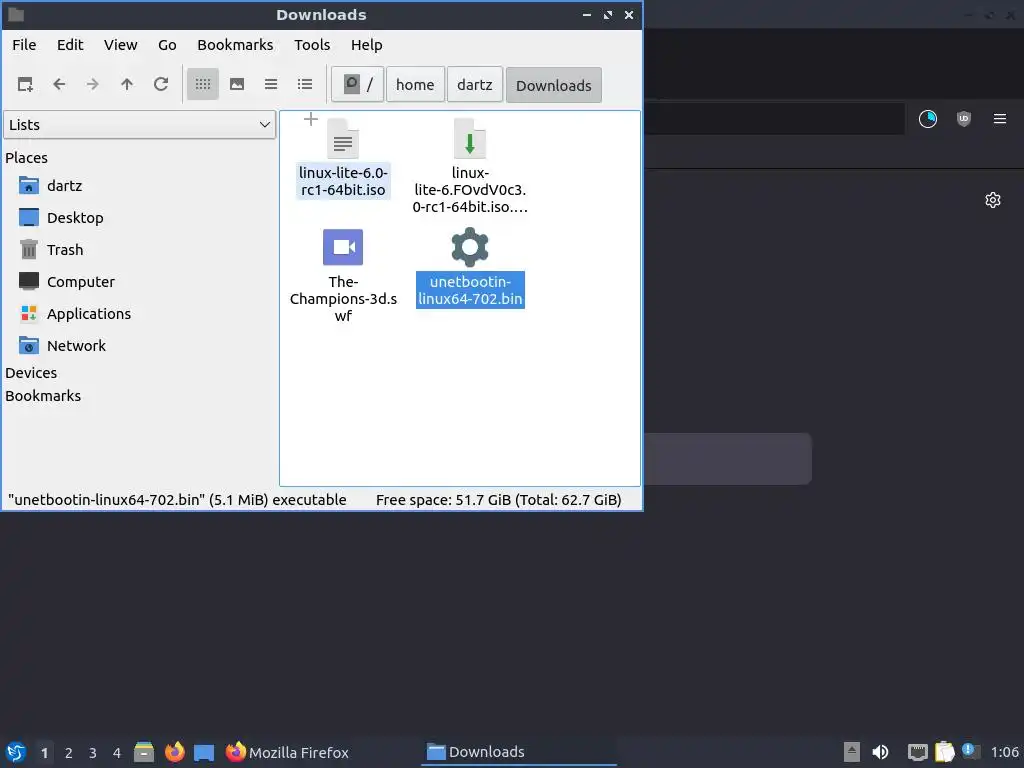Open the Lists side pane dropdown
The height and width of the screenshot is (768, 1024).
140,125
